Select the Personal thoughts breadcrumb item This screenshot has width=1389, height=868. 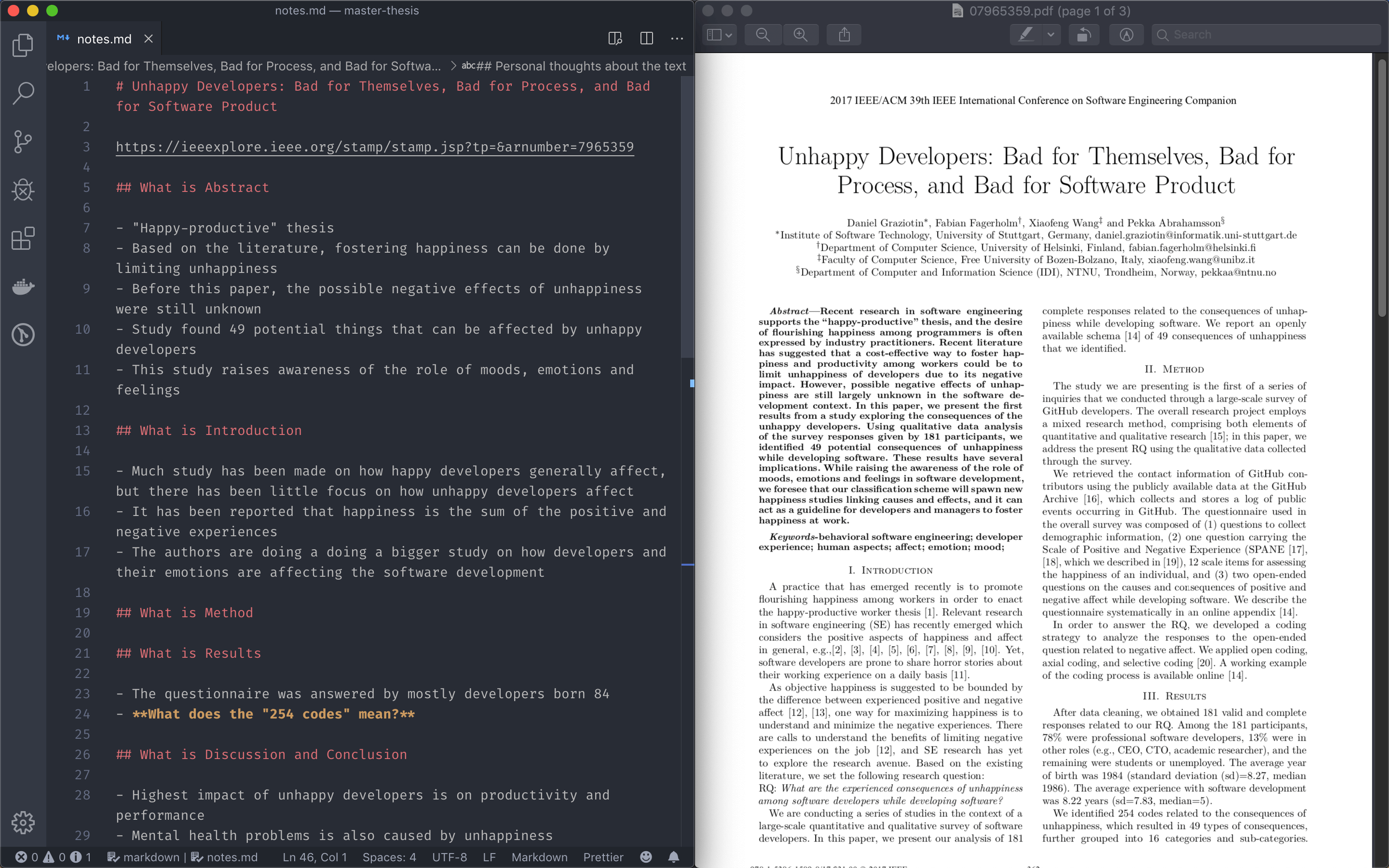pos(574,66)
